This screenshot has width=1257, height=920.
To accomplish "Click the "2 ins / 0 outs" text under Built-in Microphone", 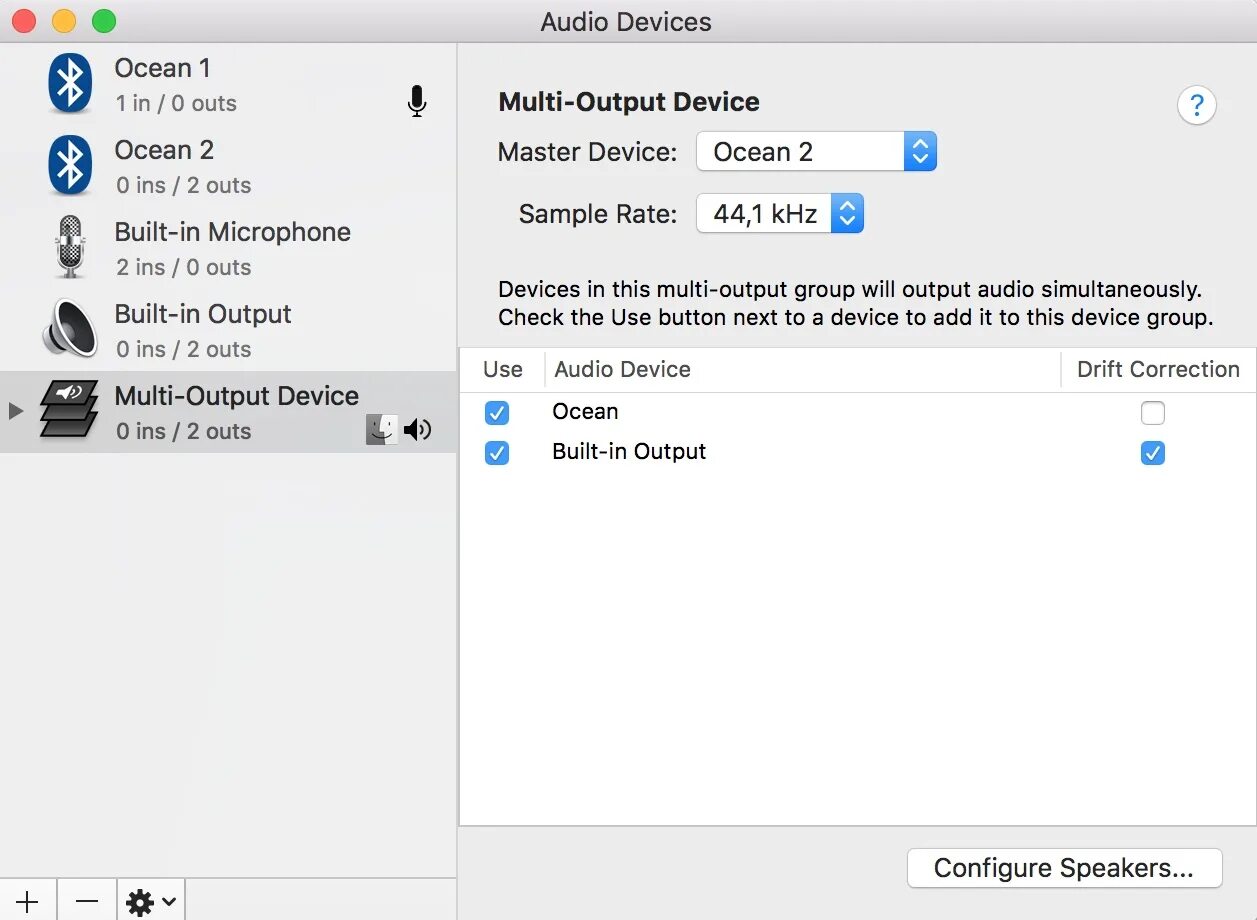I will pyautogui.click(x=184, y=267).
